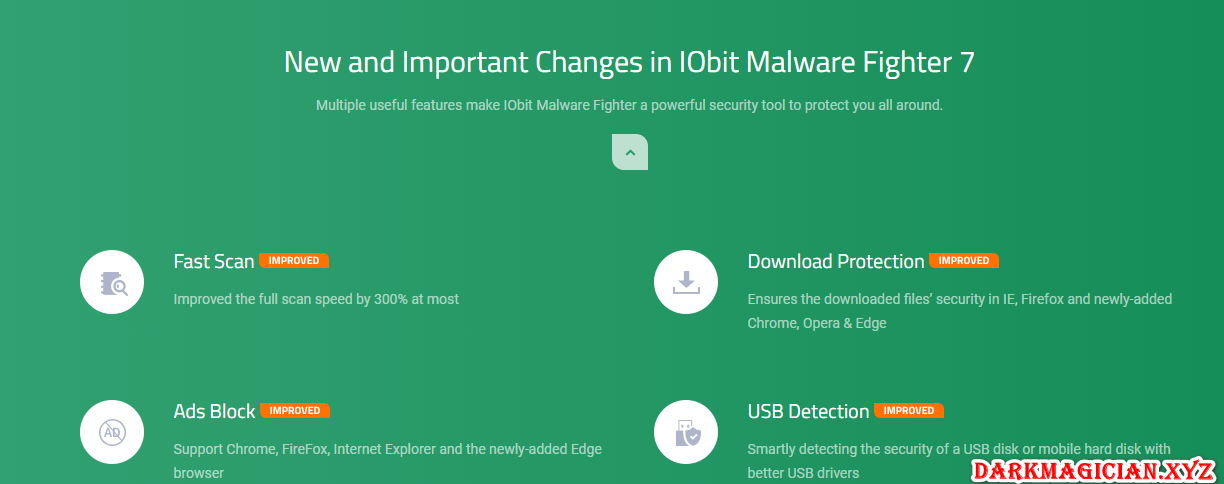Click the downloaded files' security description text

(959, 310)
